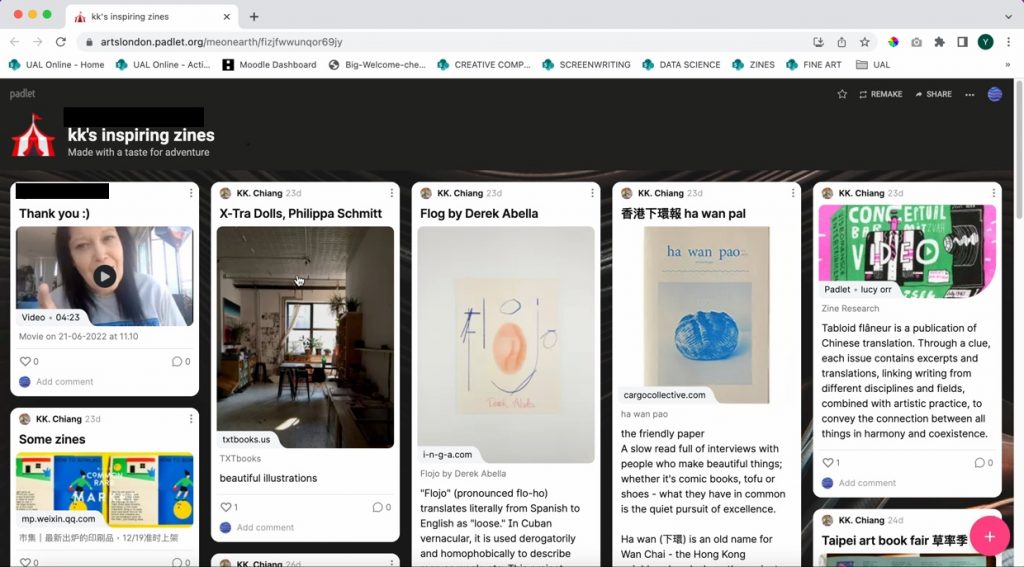Click the browser forward arrow
This screenshot has height=567, width=1024.
click(x=37, y=42)
